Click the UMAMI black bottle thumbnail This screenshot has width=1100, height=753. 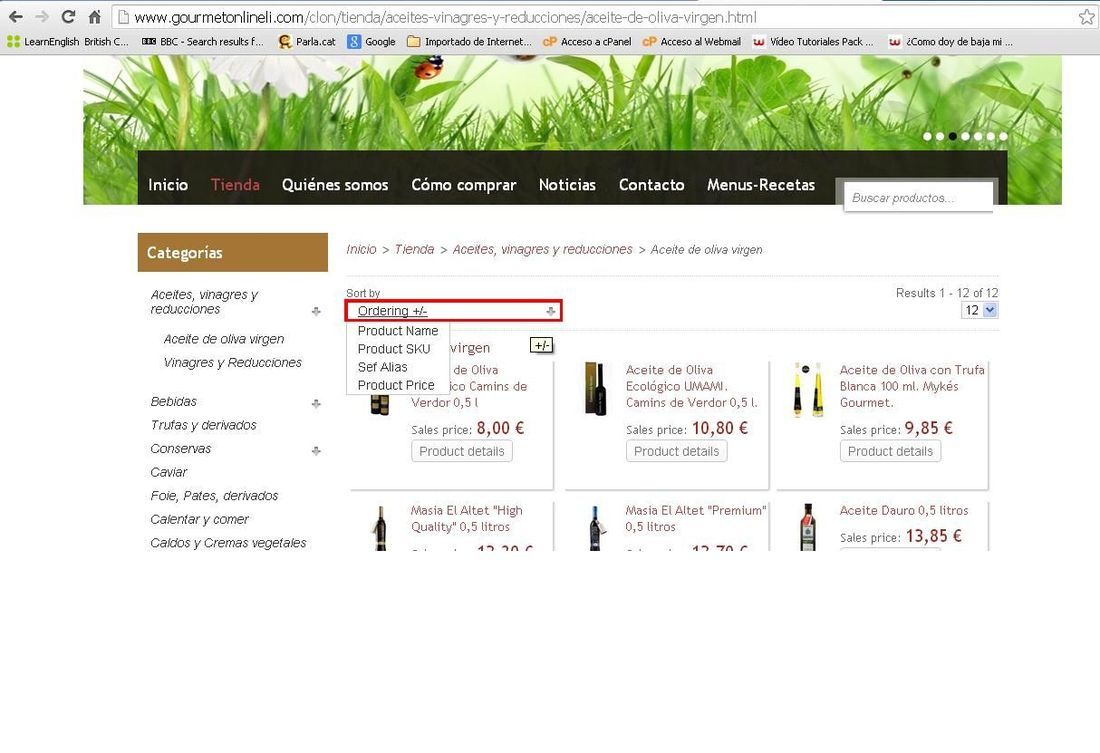(595, 389)
